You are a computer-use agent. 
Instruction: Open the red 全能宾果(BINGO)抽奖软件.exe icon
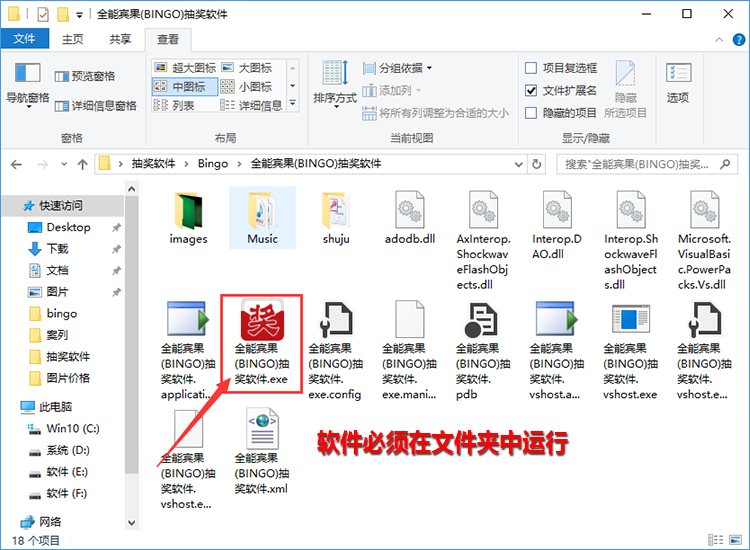(x=261, y=320)
